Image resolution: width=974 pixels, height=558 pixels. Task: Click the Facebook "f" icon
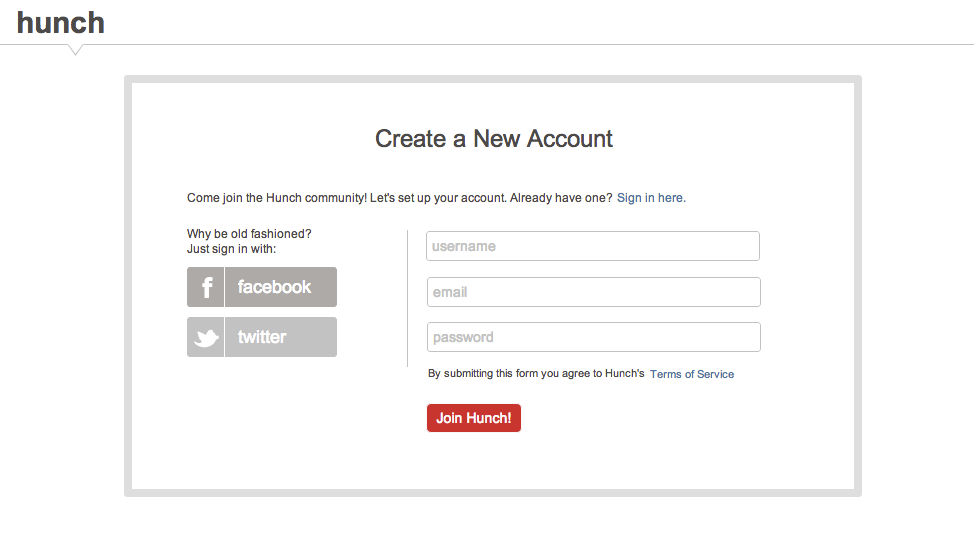point(206,287)
